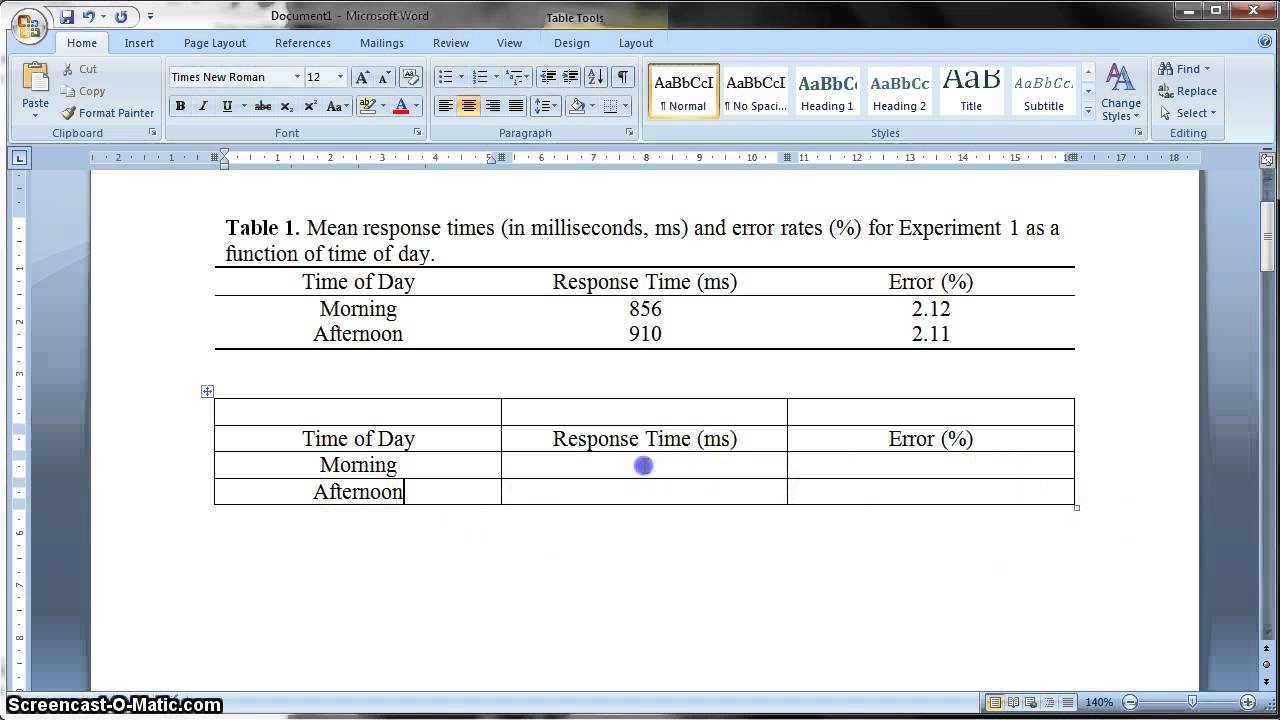Click the Sort icon in Paragraph group
Screen dimensions: 1280x720
pos(595,77)
